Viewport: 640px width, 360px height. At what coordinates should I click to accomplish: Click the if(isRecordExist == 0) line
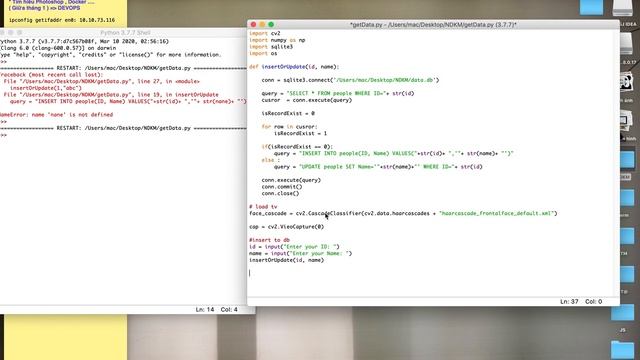pos(297,147)
